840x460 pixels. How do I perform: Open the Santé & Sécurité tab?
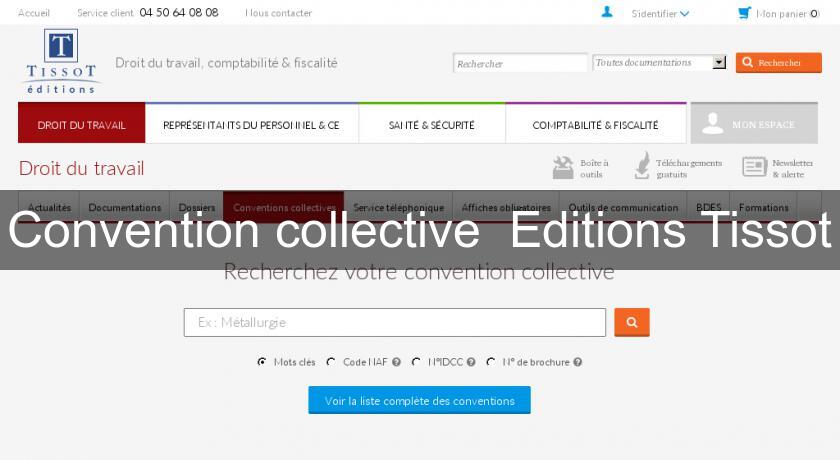[x=432, y=123]
